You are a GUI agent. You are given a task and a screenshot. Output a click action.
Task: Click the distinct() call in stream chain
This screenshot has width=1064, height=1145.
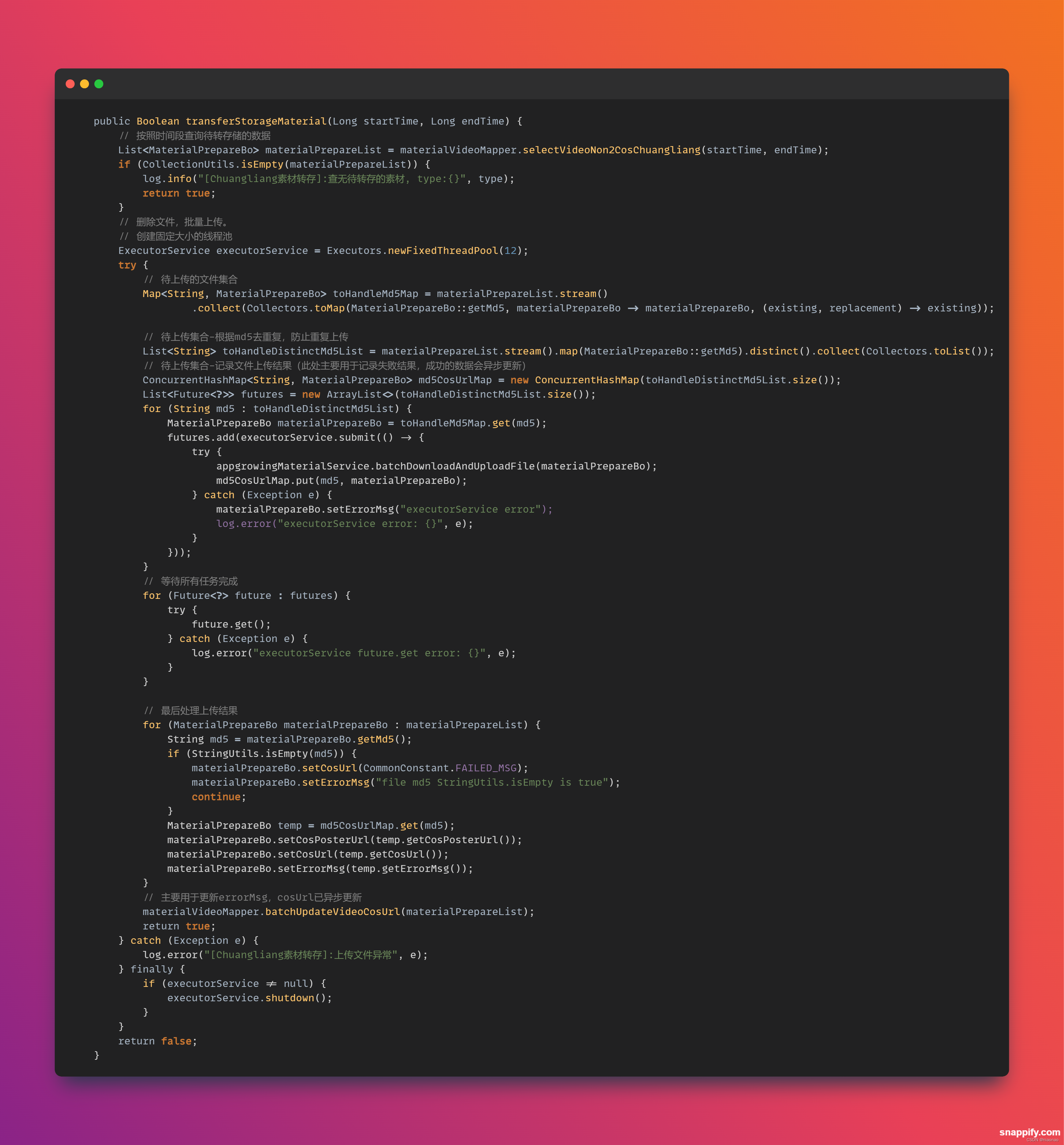pyautogui.click(x=780, y=351)
